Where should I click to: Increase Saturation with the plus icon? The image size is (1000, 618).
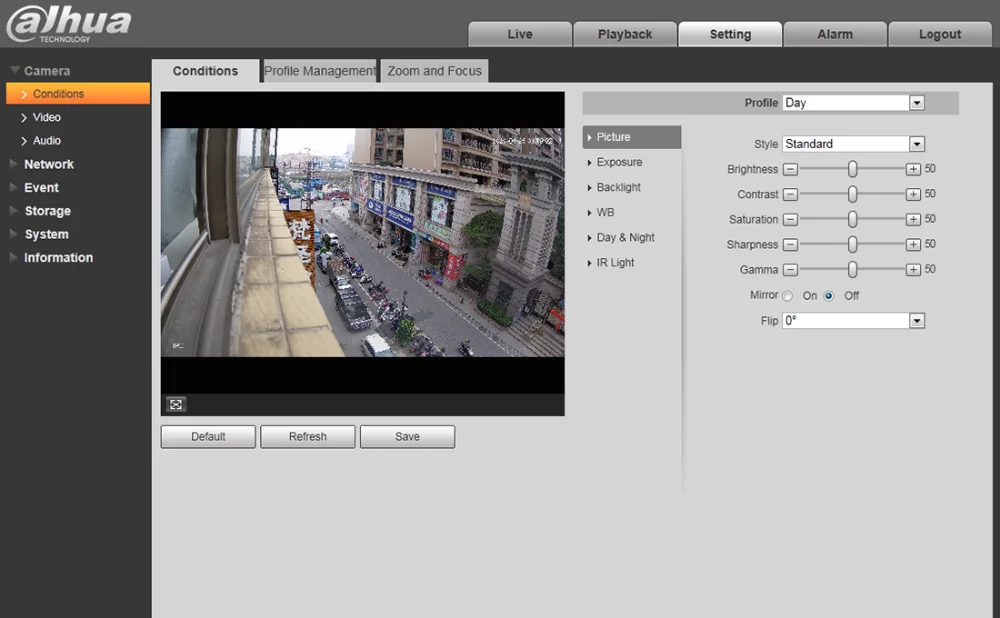pos(913,219)
